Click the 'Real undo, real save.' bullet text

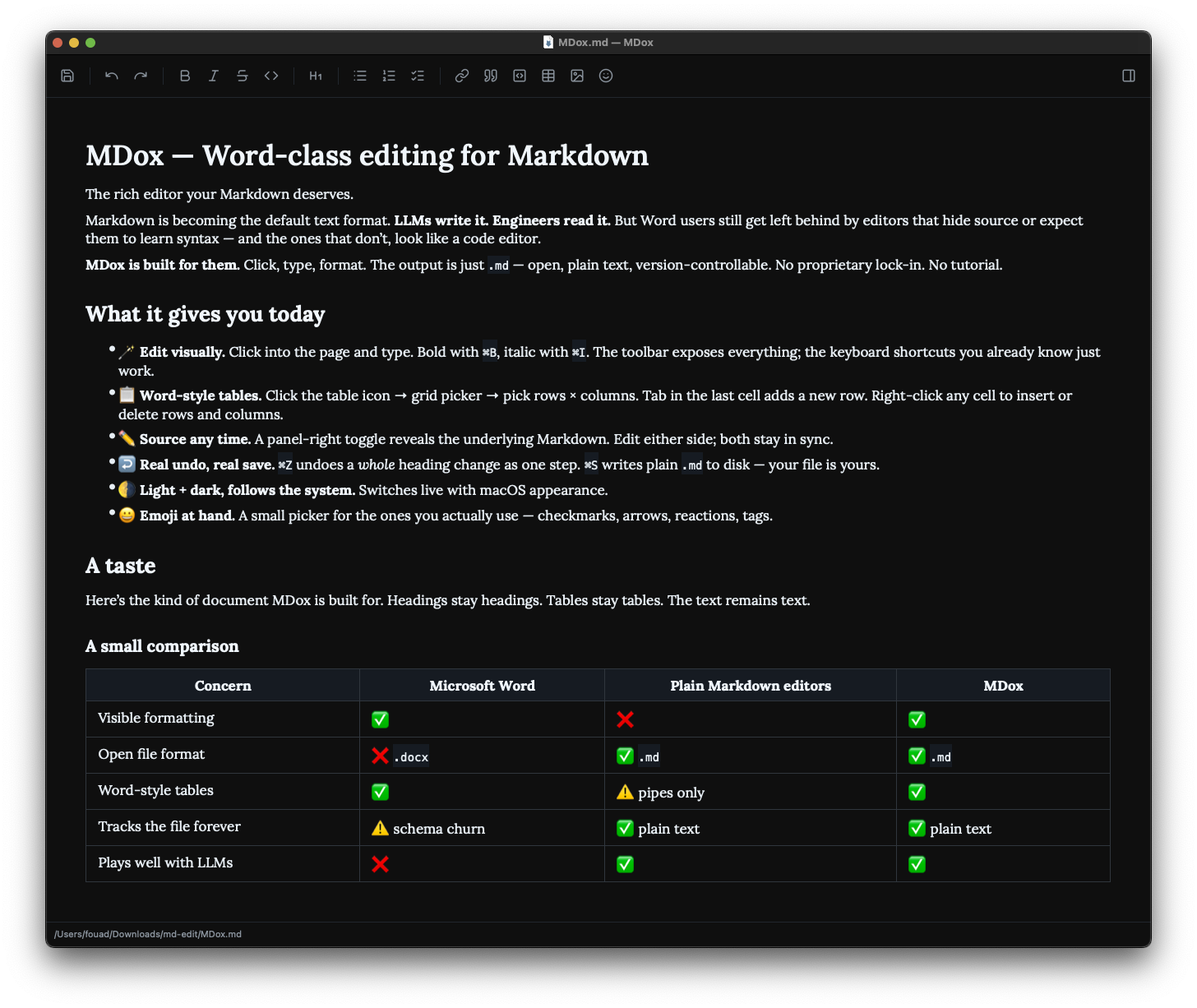click(207, 465)
